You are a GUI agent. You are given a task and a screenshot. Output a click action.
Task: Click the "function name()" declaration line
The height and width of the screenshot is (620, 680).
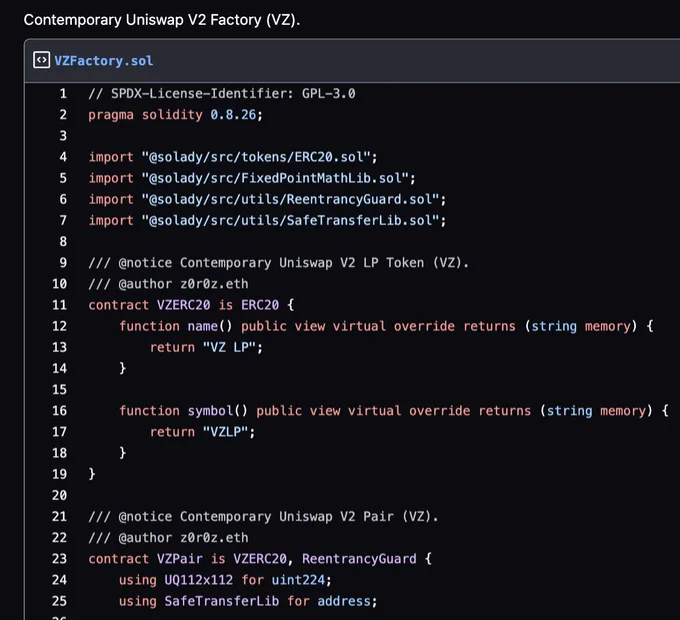386,326
